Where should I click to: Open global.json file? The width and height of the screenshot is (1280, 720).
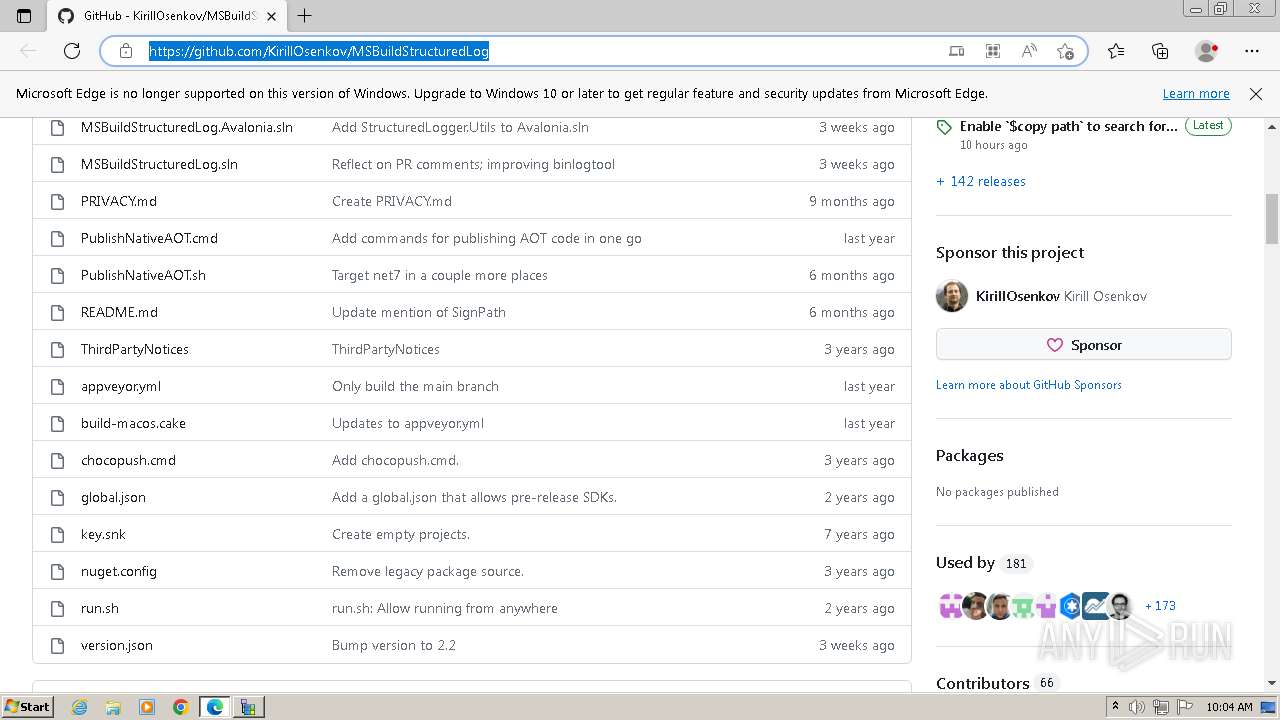pyautogui.click(x=113, y=497)
